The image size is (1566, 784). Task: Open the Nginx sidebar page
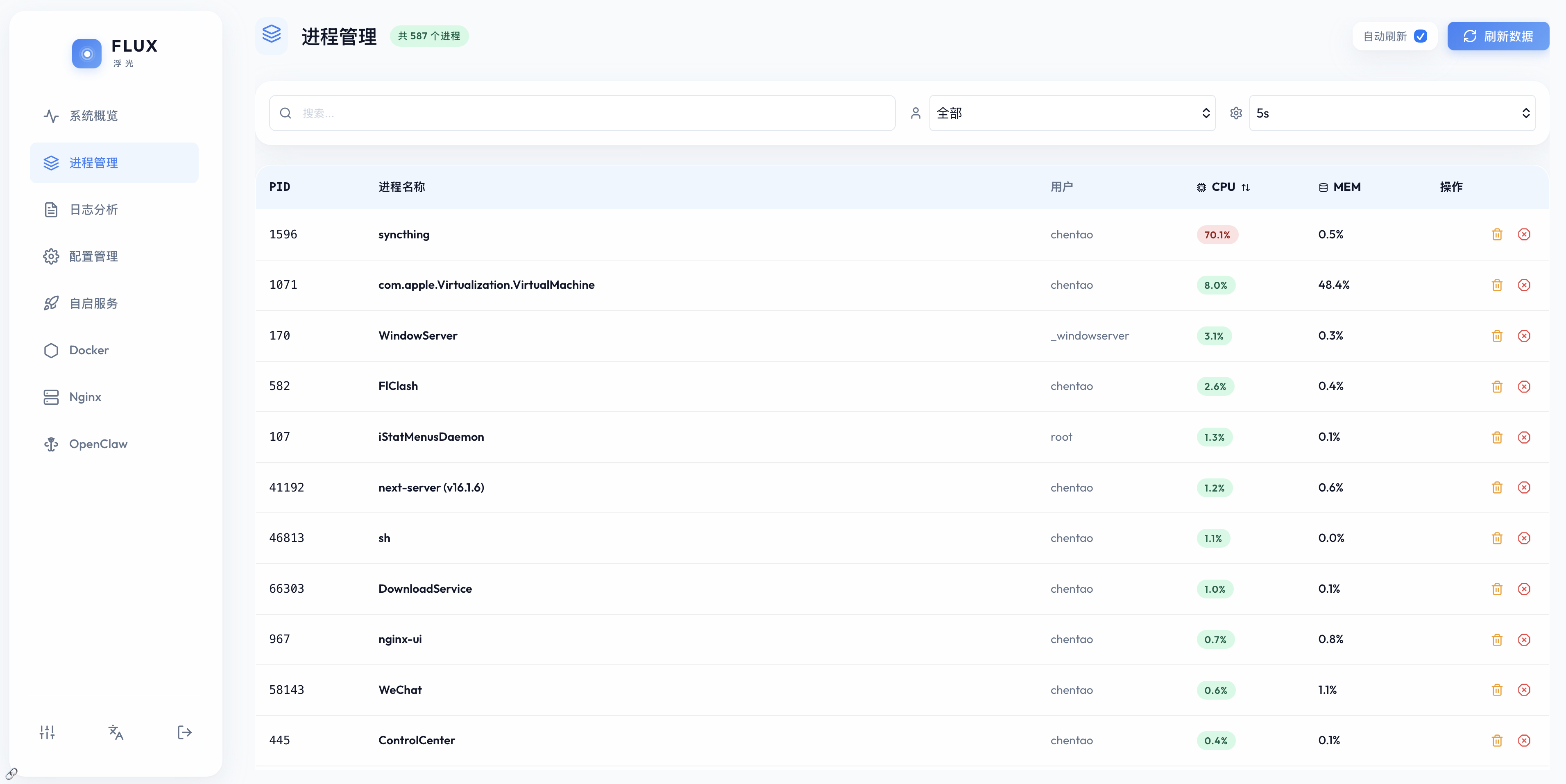[85, 397]
